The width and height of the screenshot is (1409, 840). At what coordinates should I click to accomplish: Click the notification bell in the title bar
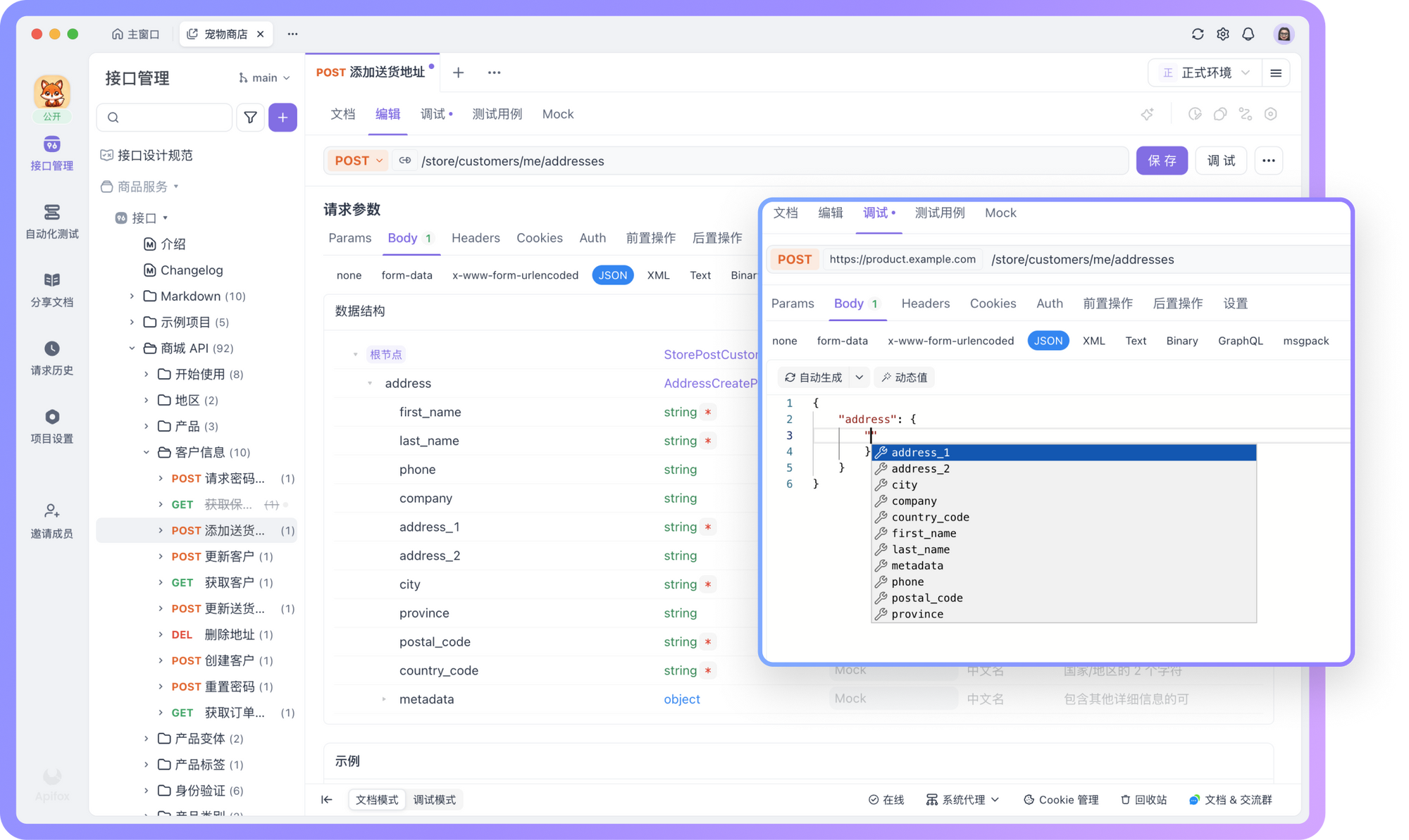(x=1248, y=33)
